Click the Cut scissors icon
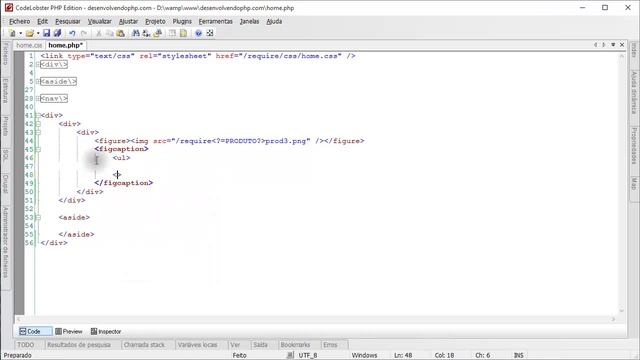This screenshot has width=640, height=360. pyautogui.click(x=98, y=33)
